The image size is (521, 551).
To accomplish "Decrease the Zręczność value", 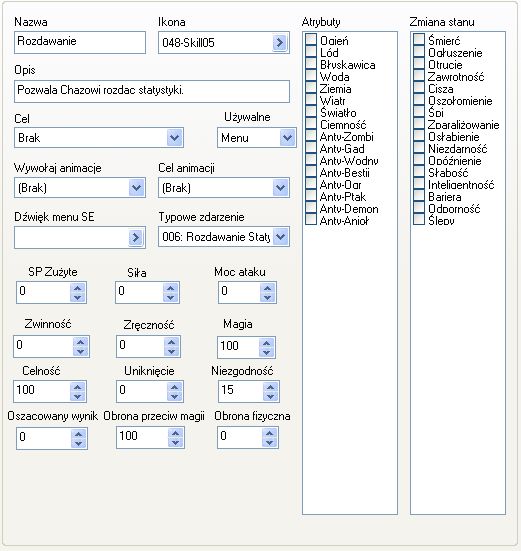I will pos(171,351).
